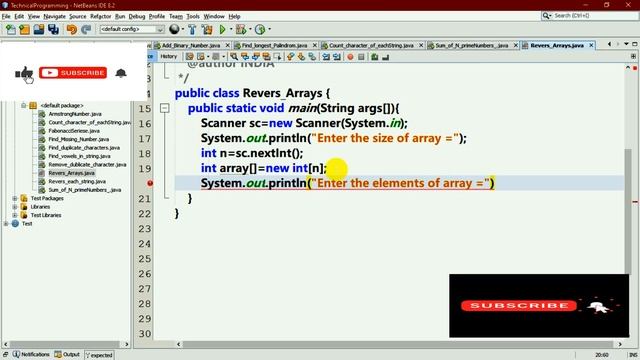This screenshot has width=640, height=360.
Task: Toggle the Rectangular Selection icon in editor toolbar
Action: pos(278,57)
